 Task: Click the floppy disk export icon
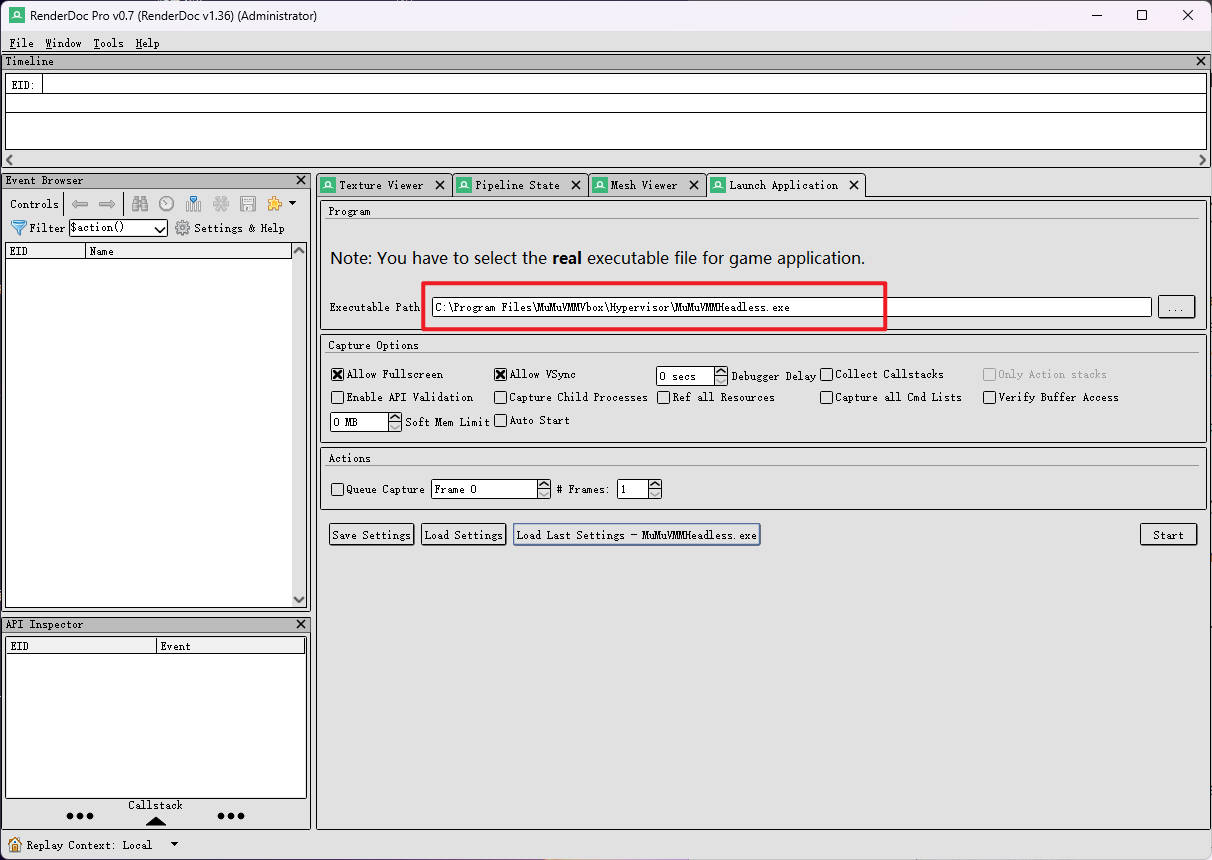coord(248,204)
